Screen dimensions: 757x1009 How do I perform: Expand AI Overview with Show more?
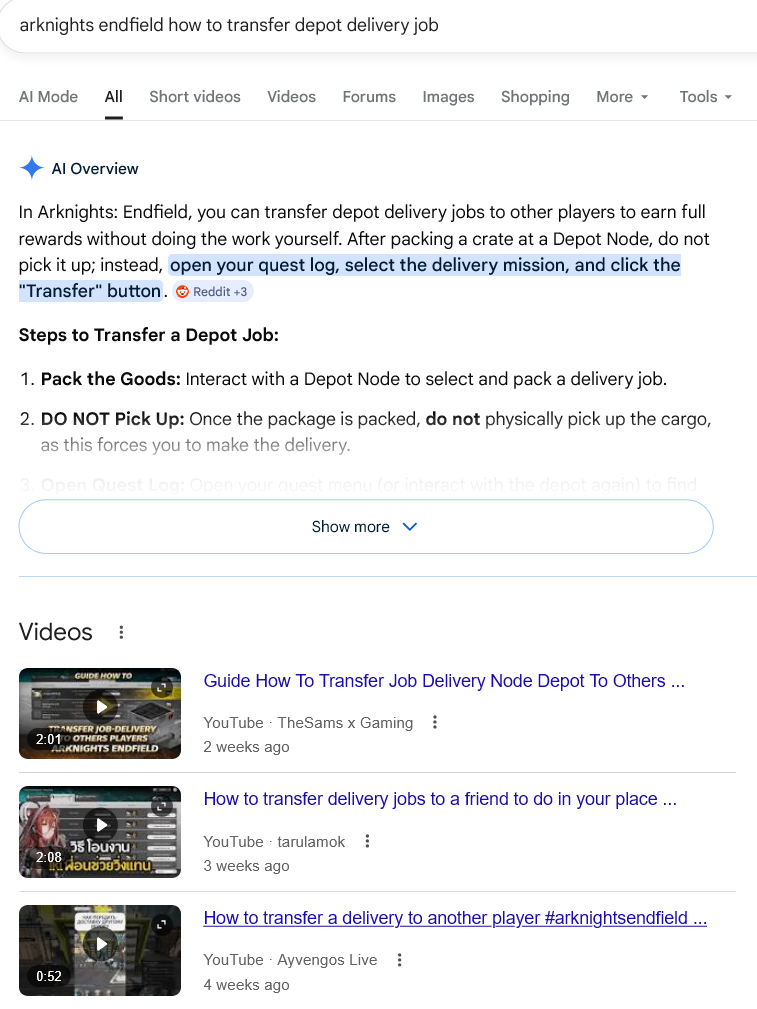(x=366, y=526)
